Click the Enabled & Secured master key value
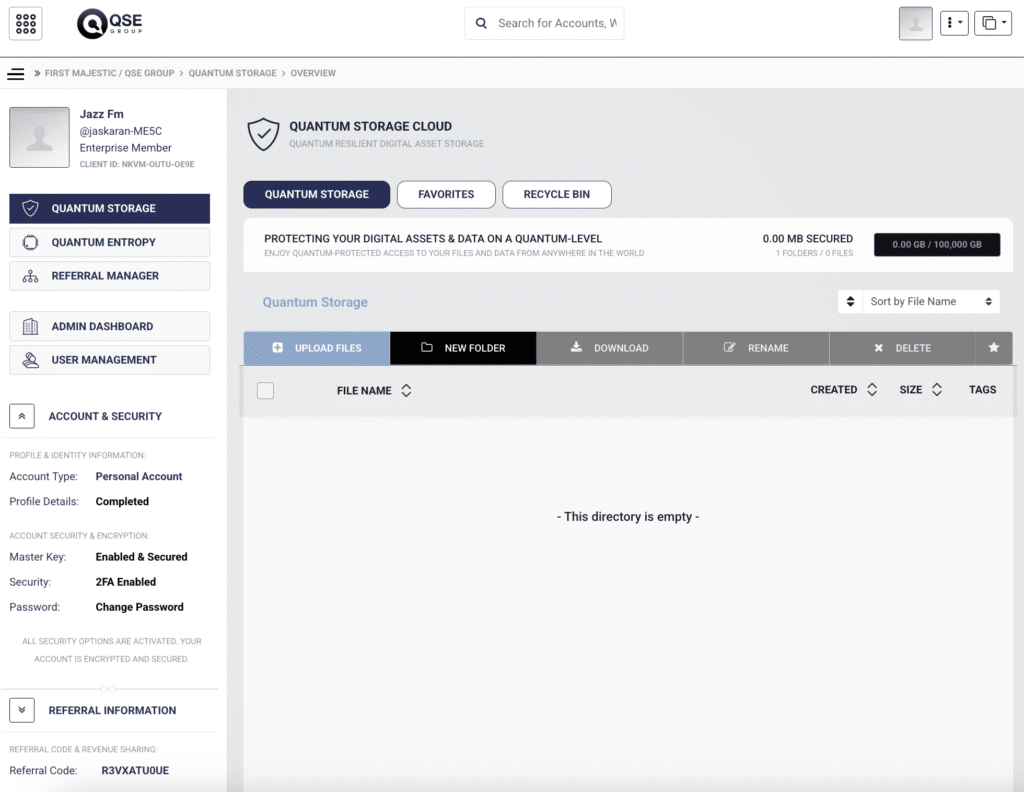Image resolution: width=1024 pixels, height=792 pixels. tap(141, 557)
